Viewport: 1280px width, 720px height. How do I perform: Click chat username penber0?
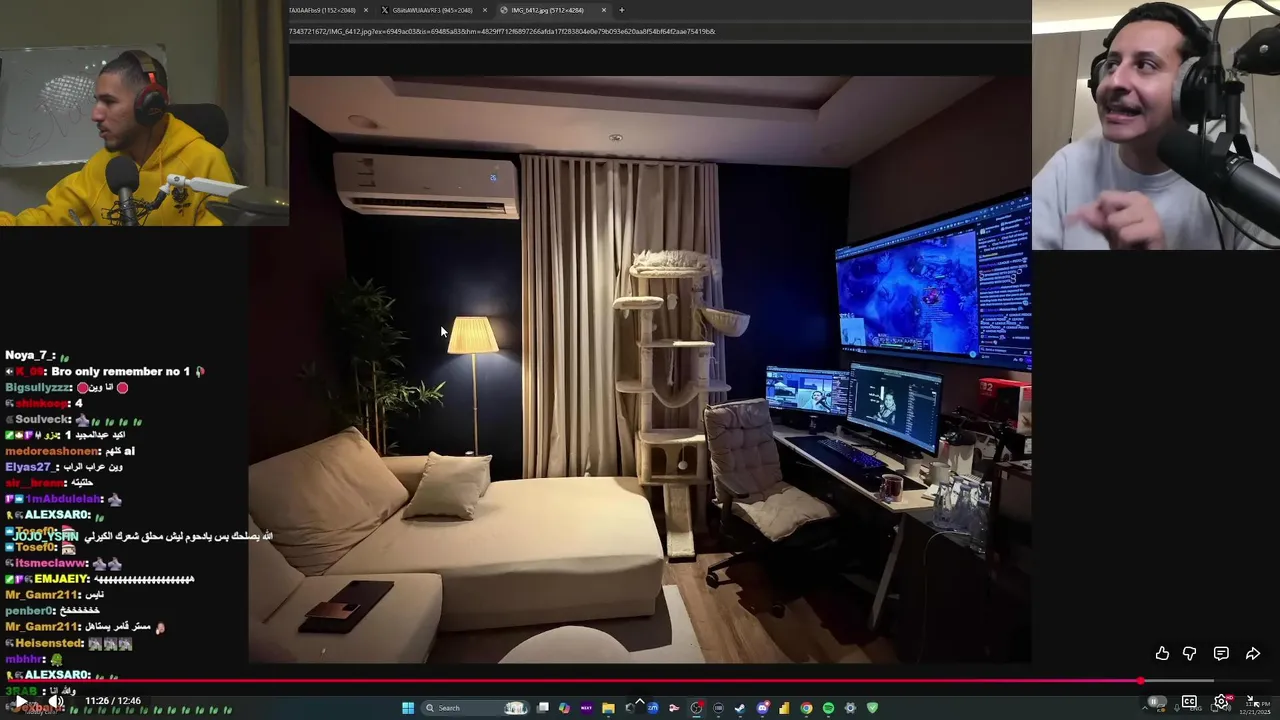pyautogui.click(x=28, y=610)
